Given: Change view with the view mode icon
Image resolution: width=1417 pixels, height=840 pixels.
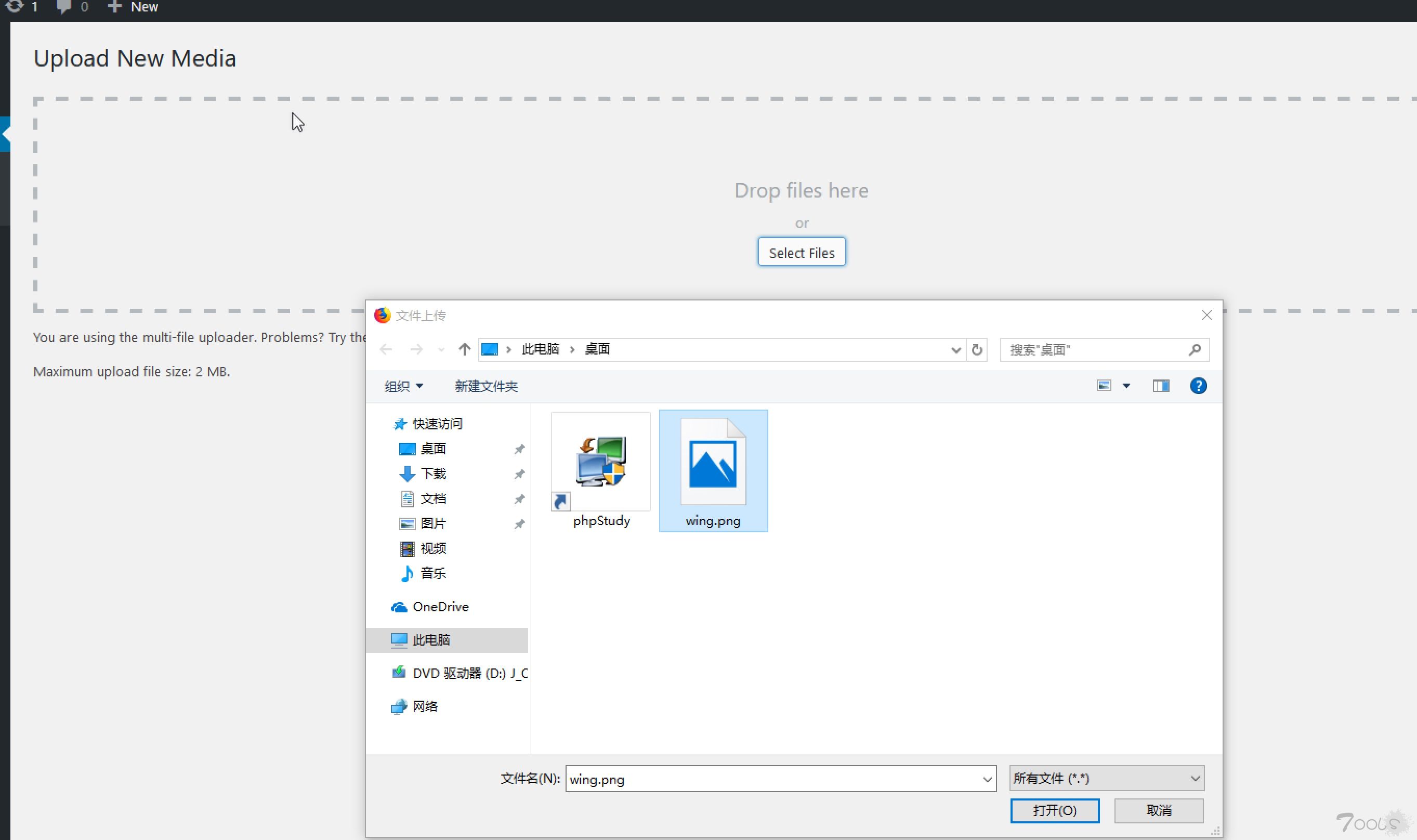Looking at the screenshot, I should (x=1104, y=386).
